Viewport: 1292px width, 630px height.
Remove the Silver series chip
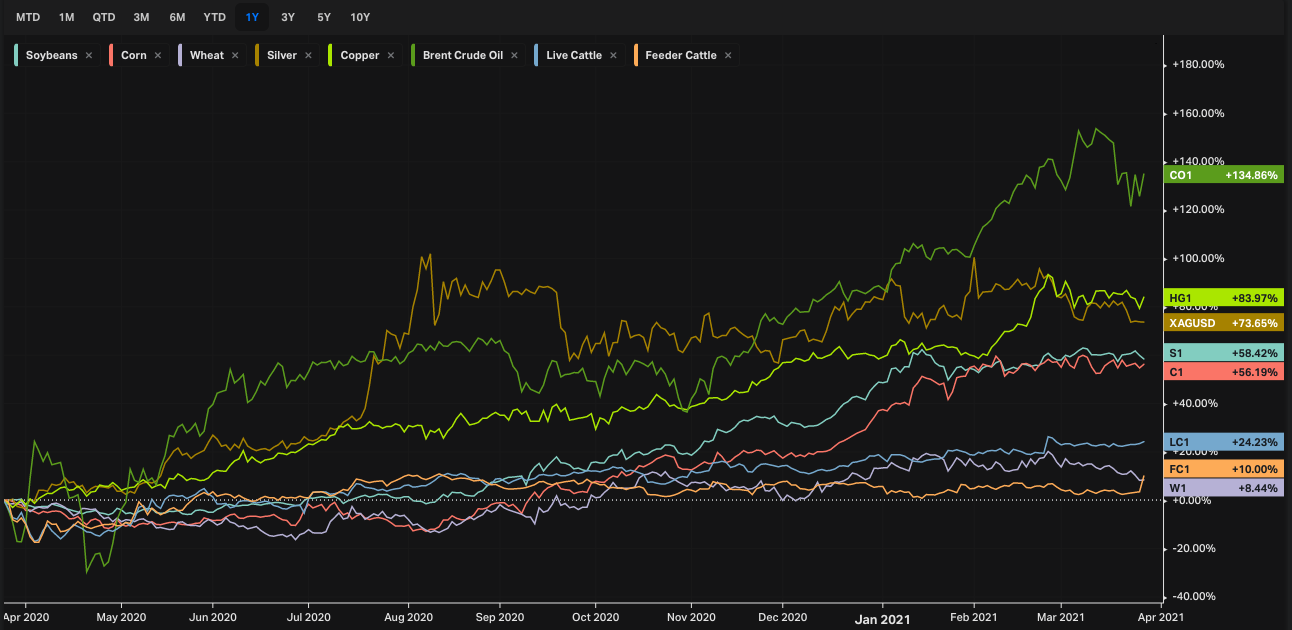(x=308, y=56)
